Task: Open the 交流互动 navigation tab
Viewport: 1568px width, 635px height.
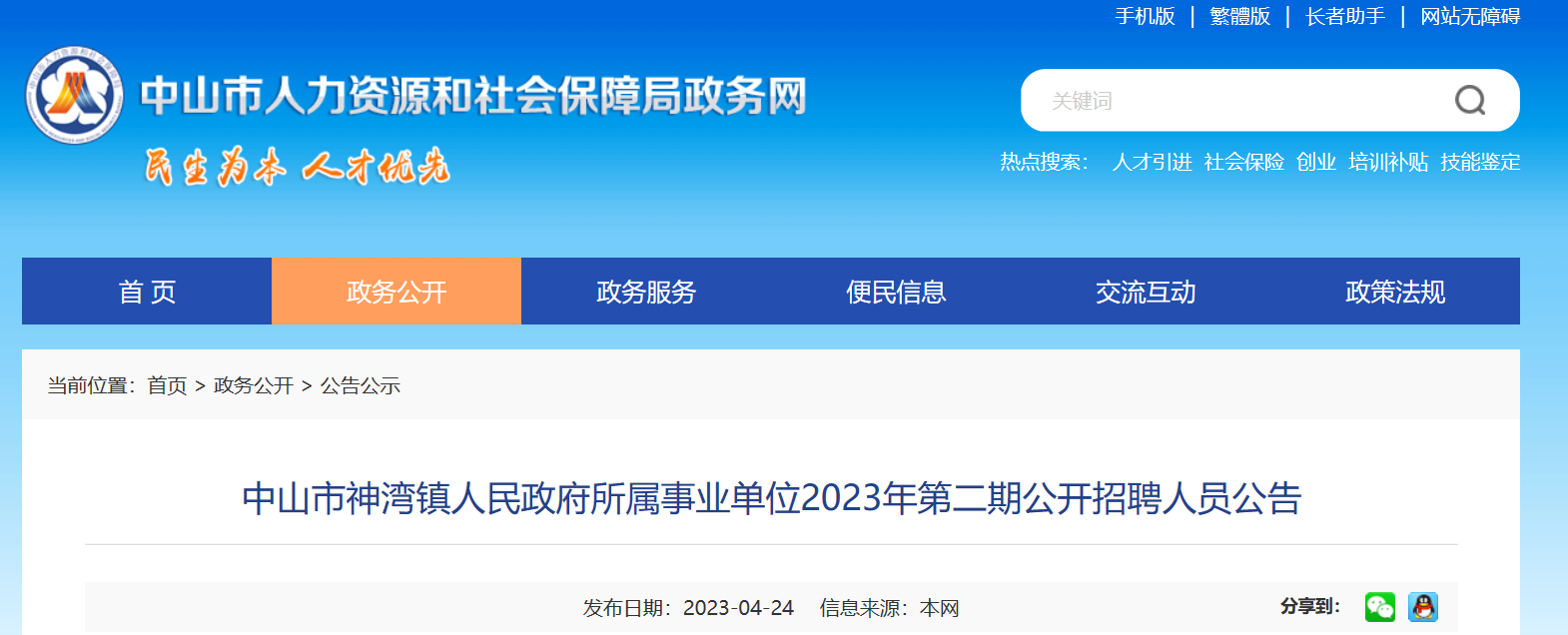Action: pyautogui.click(x=1146, y=292)
